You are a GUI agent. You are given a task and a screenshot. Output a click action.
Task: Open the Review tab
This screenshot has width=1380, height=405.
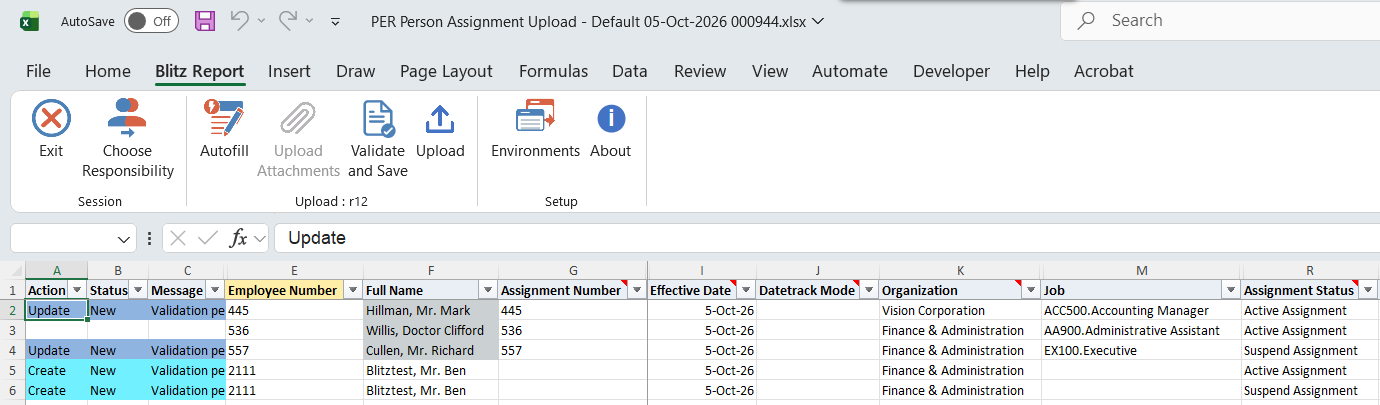tap(700, 71)
